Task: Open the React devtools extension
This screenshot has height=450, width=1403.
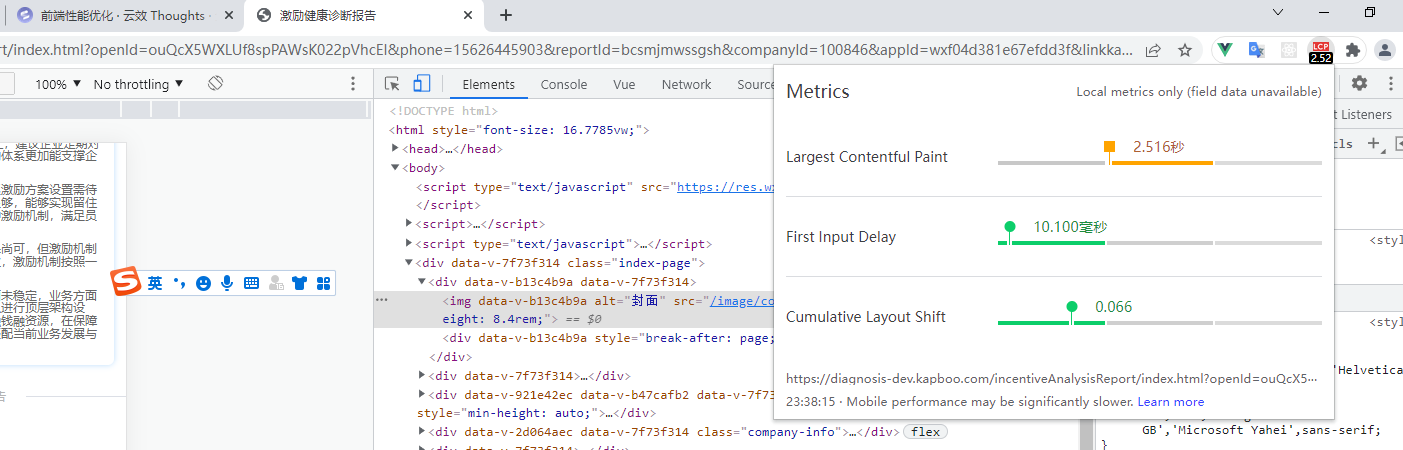Action: coord(1289,49)
